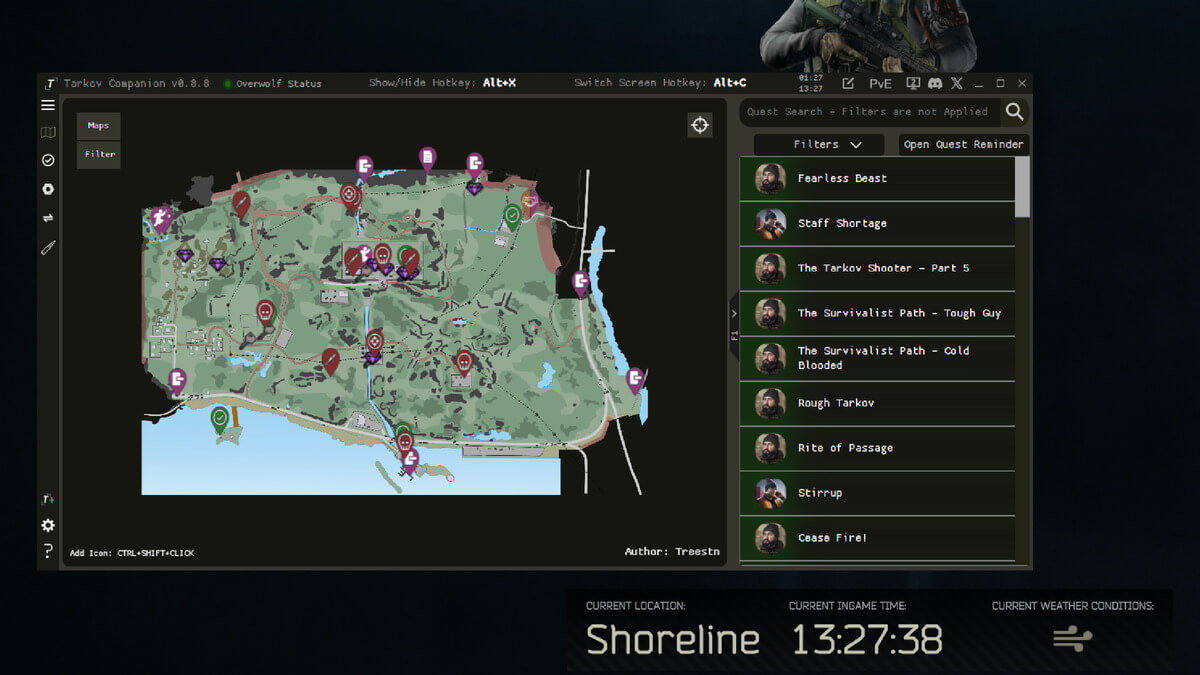The height and width of the screenshot is (675, 1200).
Task: Click the wind weather conditions icon
Action: 1072,639
